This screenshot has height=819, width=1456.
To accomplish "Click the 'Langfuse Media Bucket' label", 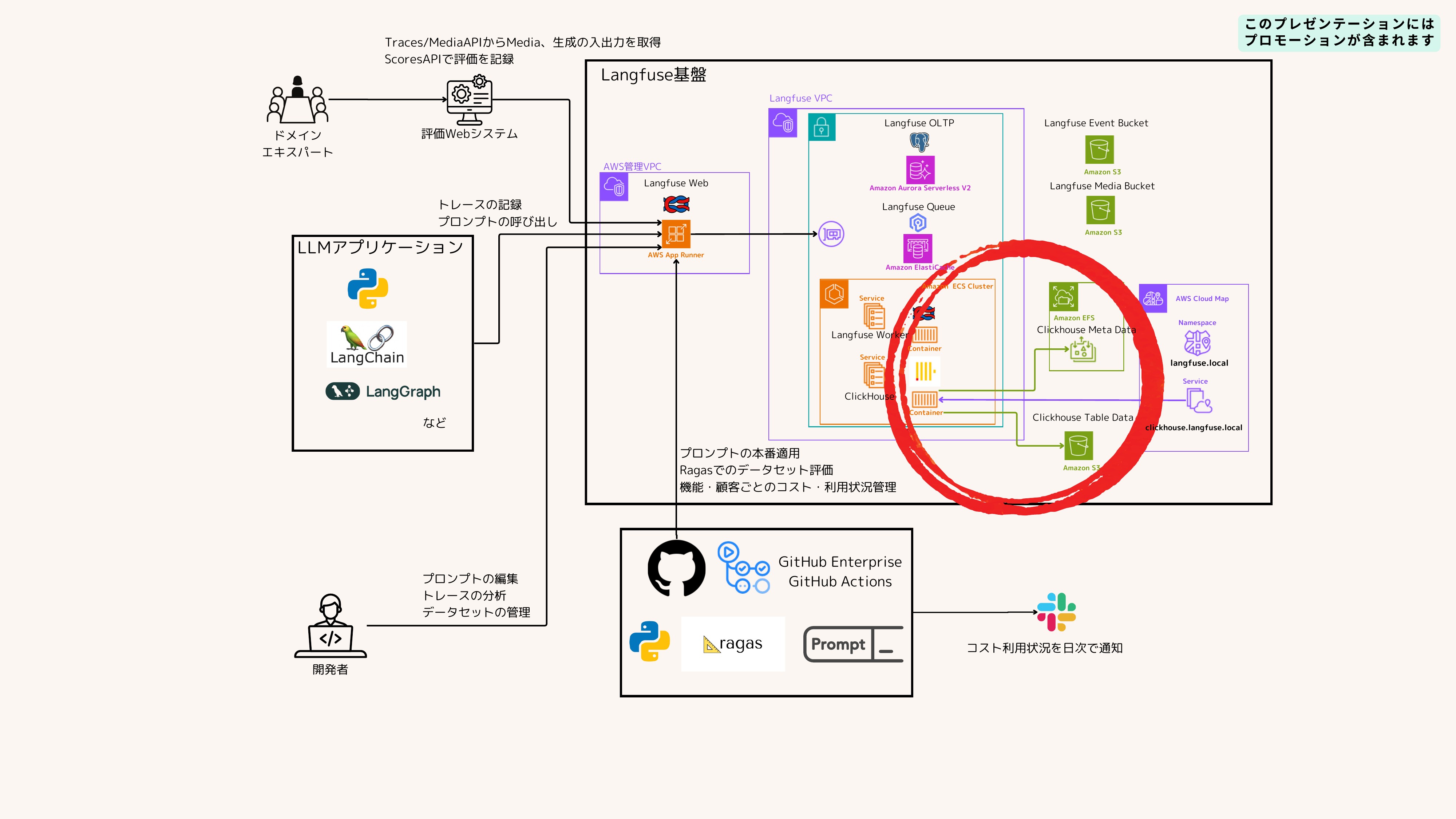I will coord(1101,186).
